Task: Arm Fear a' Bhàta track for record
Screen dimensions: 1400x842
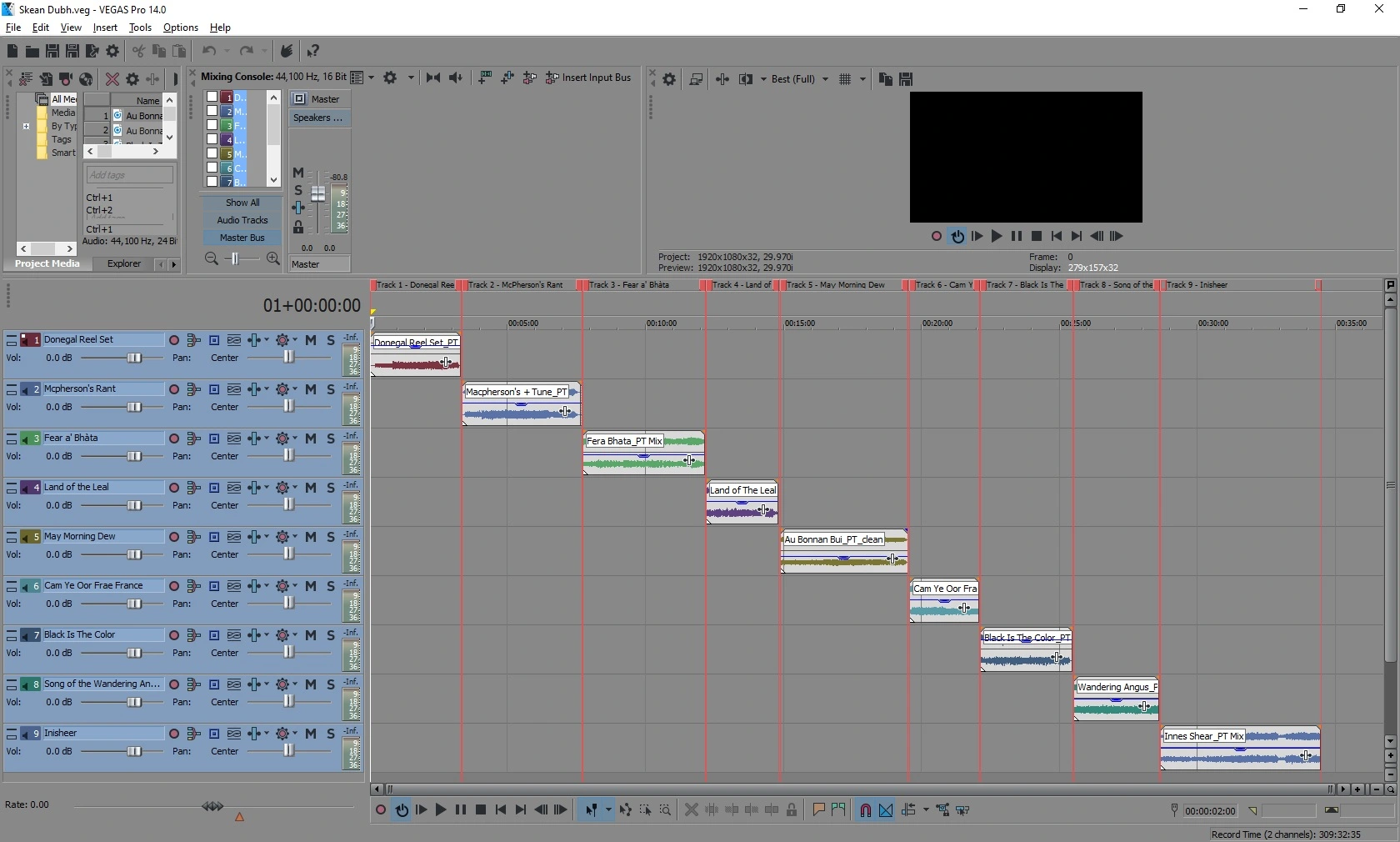Action: (x=174, y=439)
